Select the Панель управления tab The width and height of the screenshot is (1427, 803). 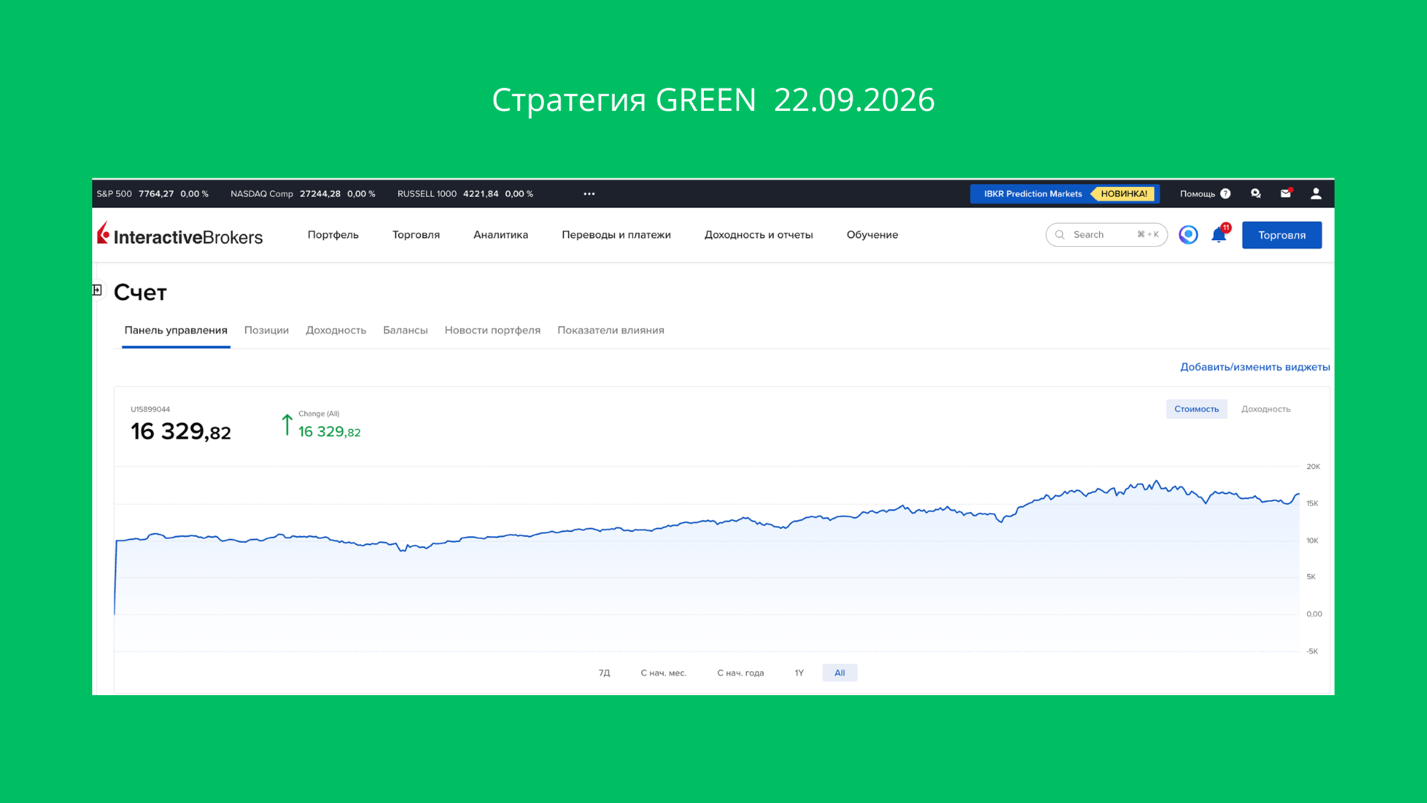click(x=176, y=330)
